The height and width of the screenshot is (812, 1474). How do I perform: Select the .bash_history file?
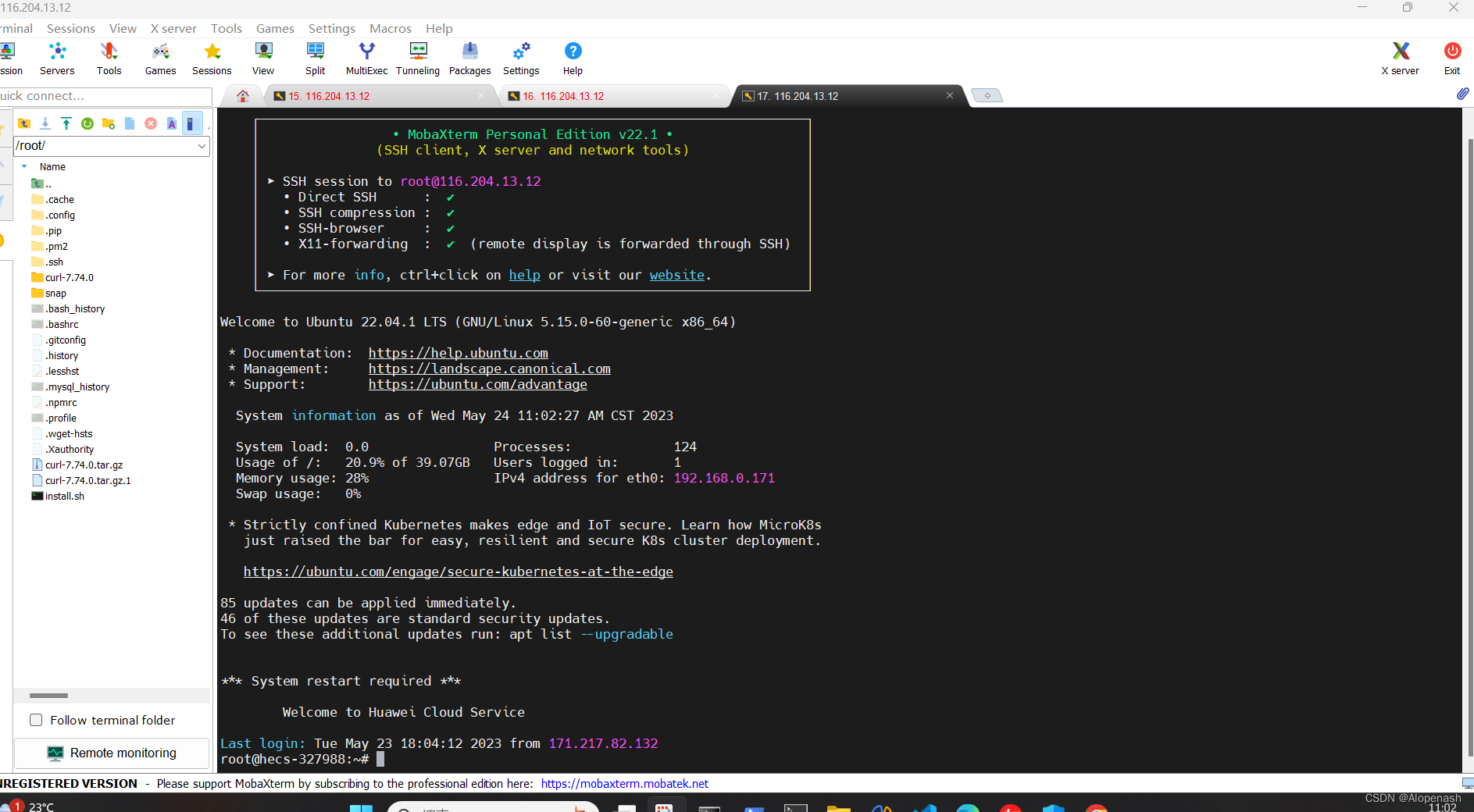click(68, 308)
